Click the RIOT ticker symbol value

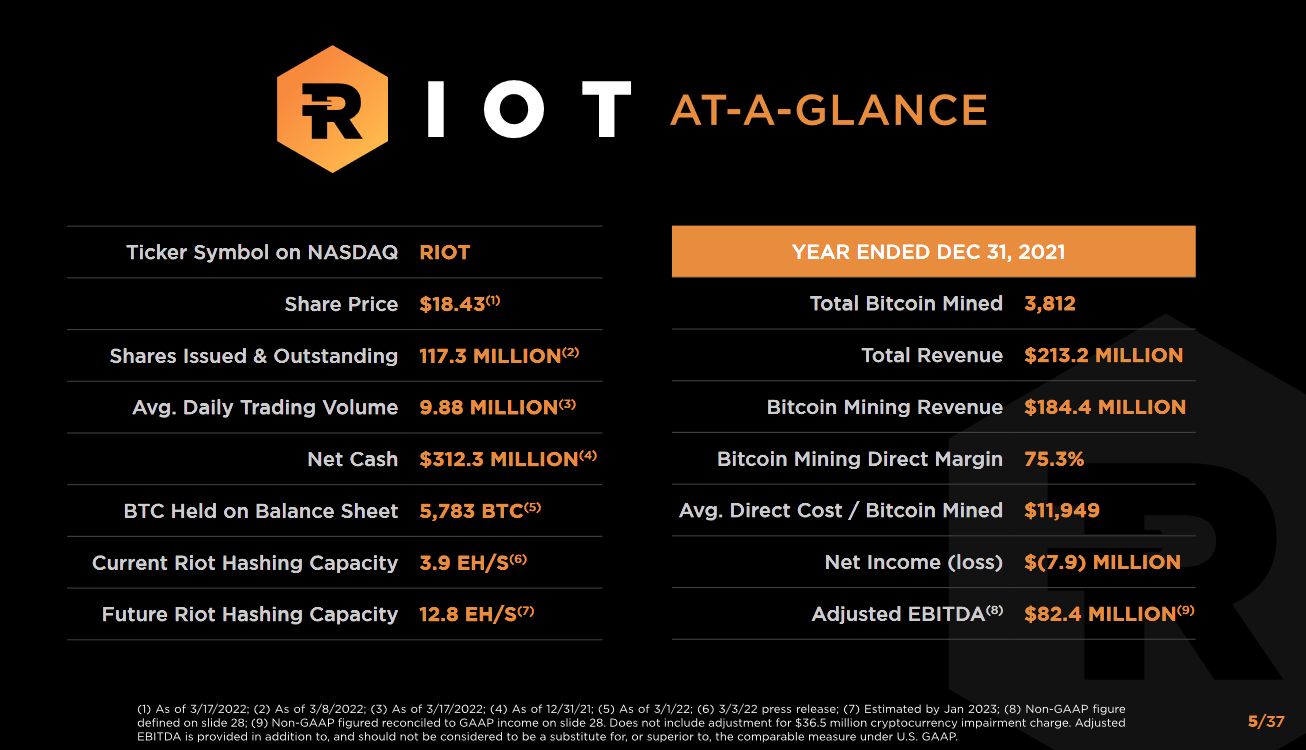pos(444,252)
